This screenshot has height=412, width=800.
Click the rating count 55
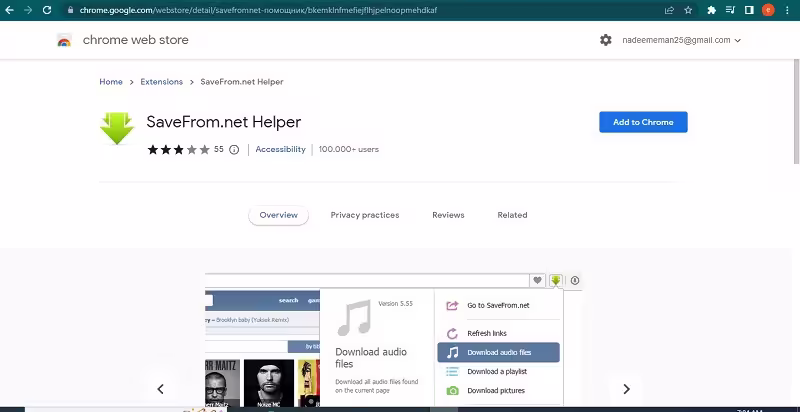(219, 149)
